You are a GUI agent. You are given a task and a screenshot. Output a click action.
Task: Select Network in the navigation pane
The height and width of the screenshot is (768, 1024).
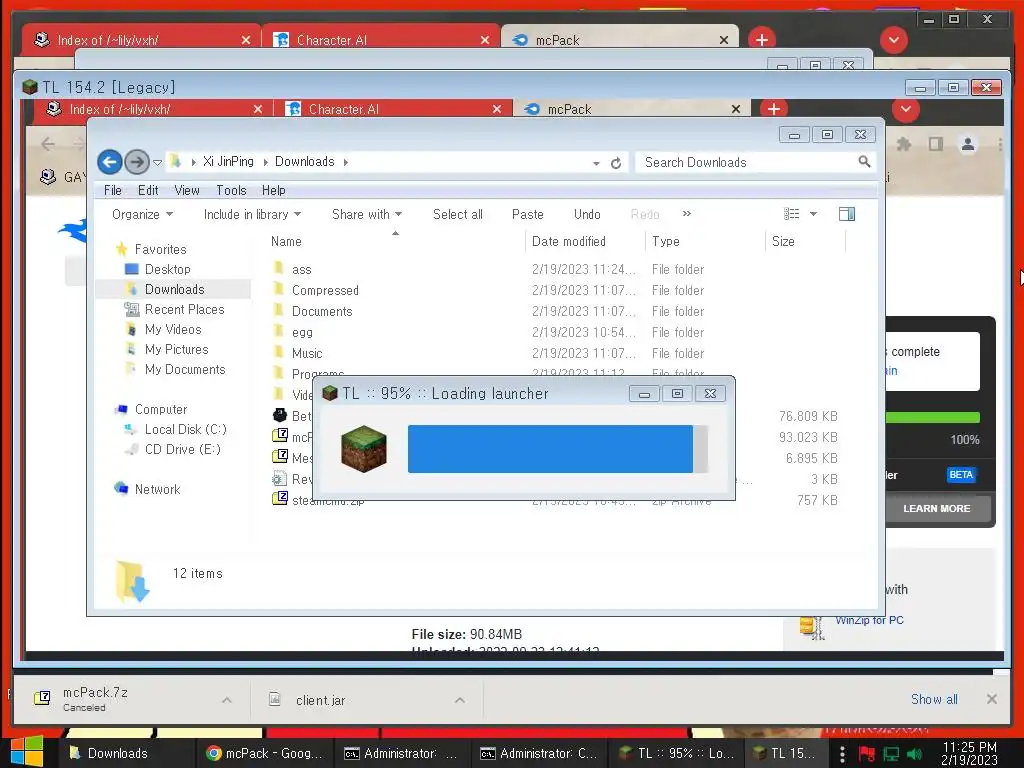pyautogui.click(x=157, y=489)
